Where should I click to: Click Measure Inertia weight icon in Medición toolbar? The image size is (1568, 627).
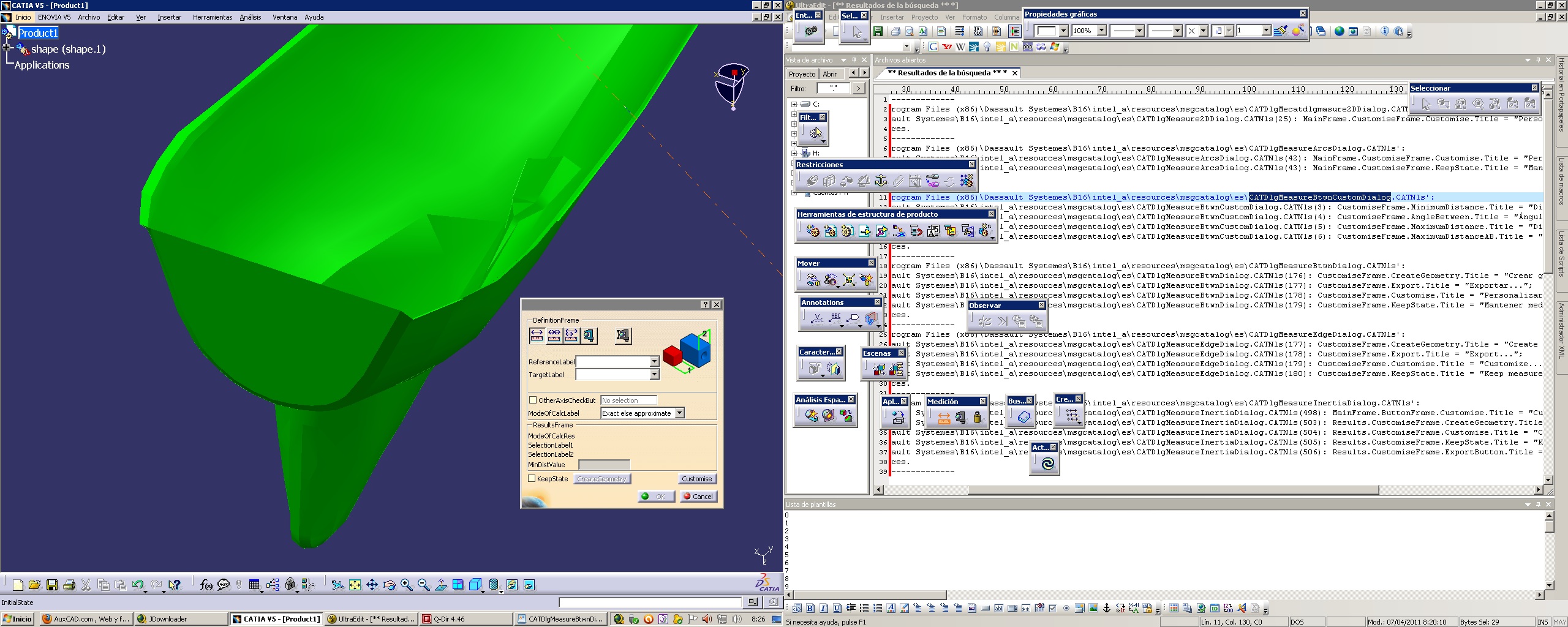[978, 418]
